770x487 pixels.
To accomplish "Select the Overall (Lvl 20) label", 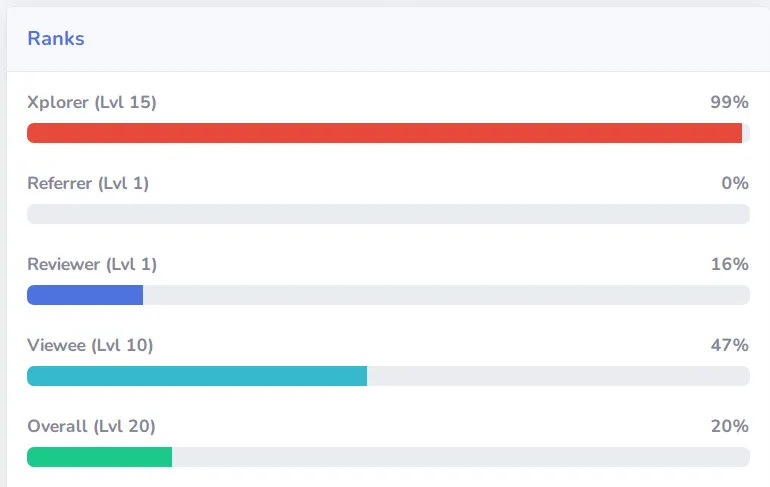I will (x=91, y=426).
